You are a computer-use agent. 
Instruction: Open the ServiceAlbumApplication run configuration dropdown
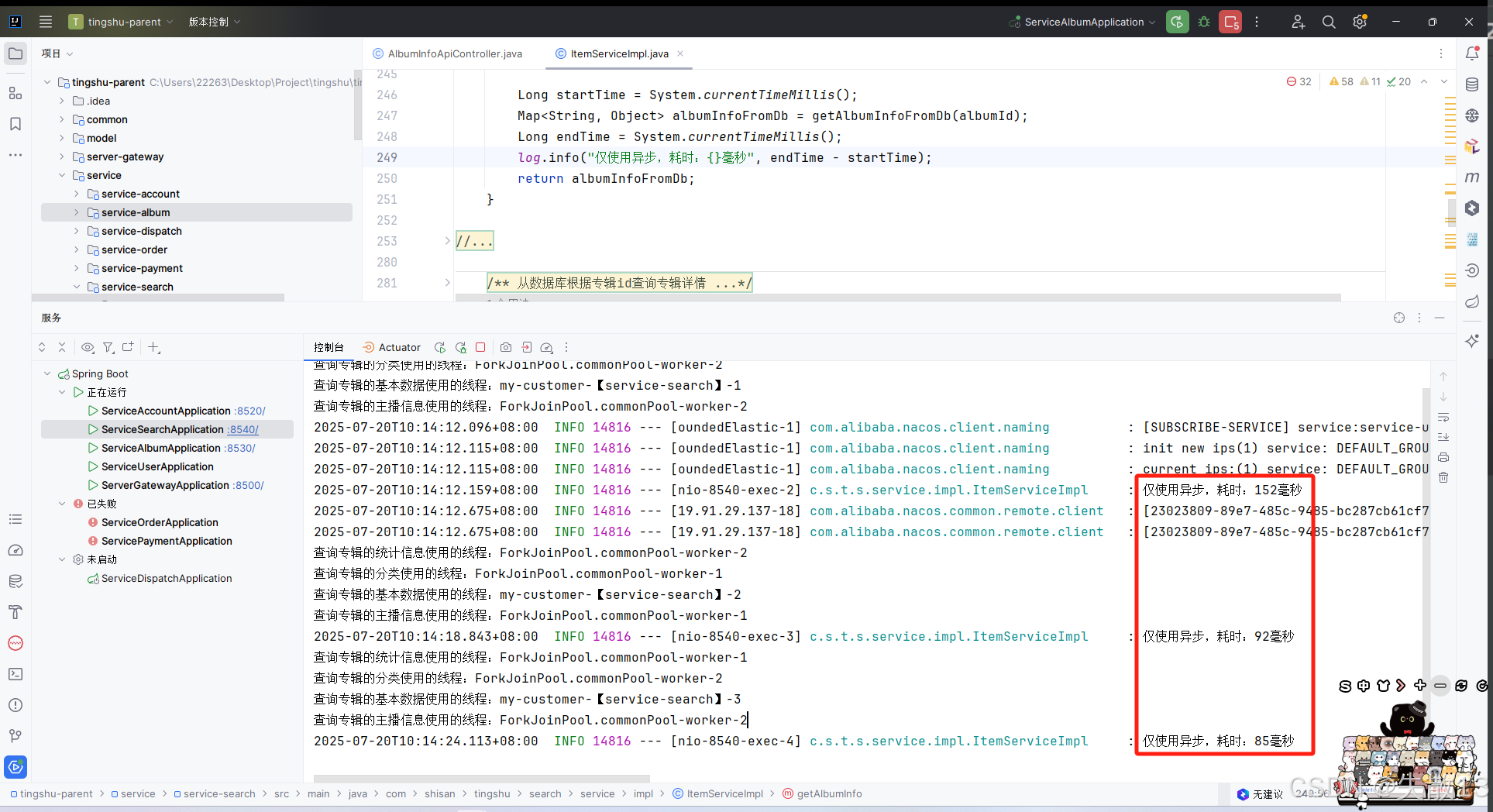pyautogui.click(x=1082, y=22)
